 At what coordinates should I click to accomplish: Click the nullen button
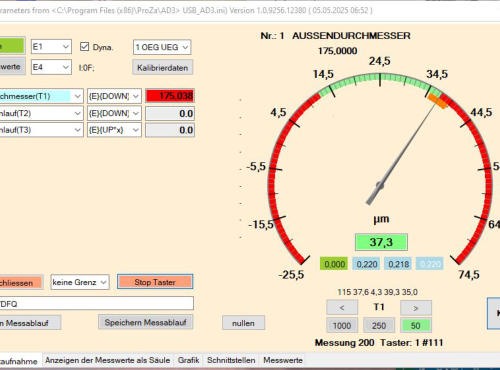tap(243, 323)
